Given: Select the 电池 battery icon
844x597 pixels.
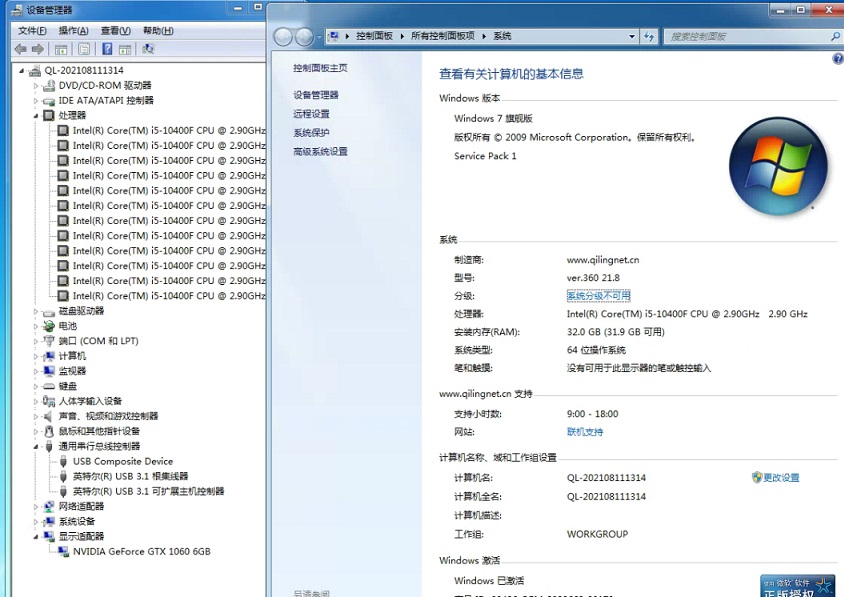Looking at the screenshot, I should click(49, 326).
